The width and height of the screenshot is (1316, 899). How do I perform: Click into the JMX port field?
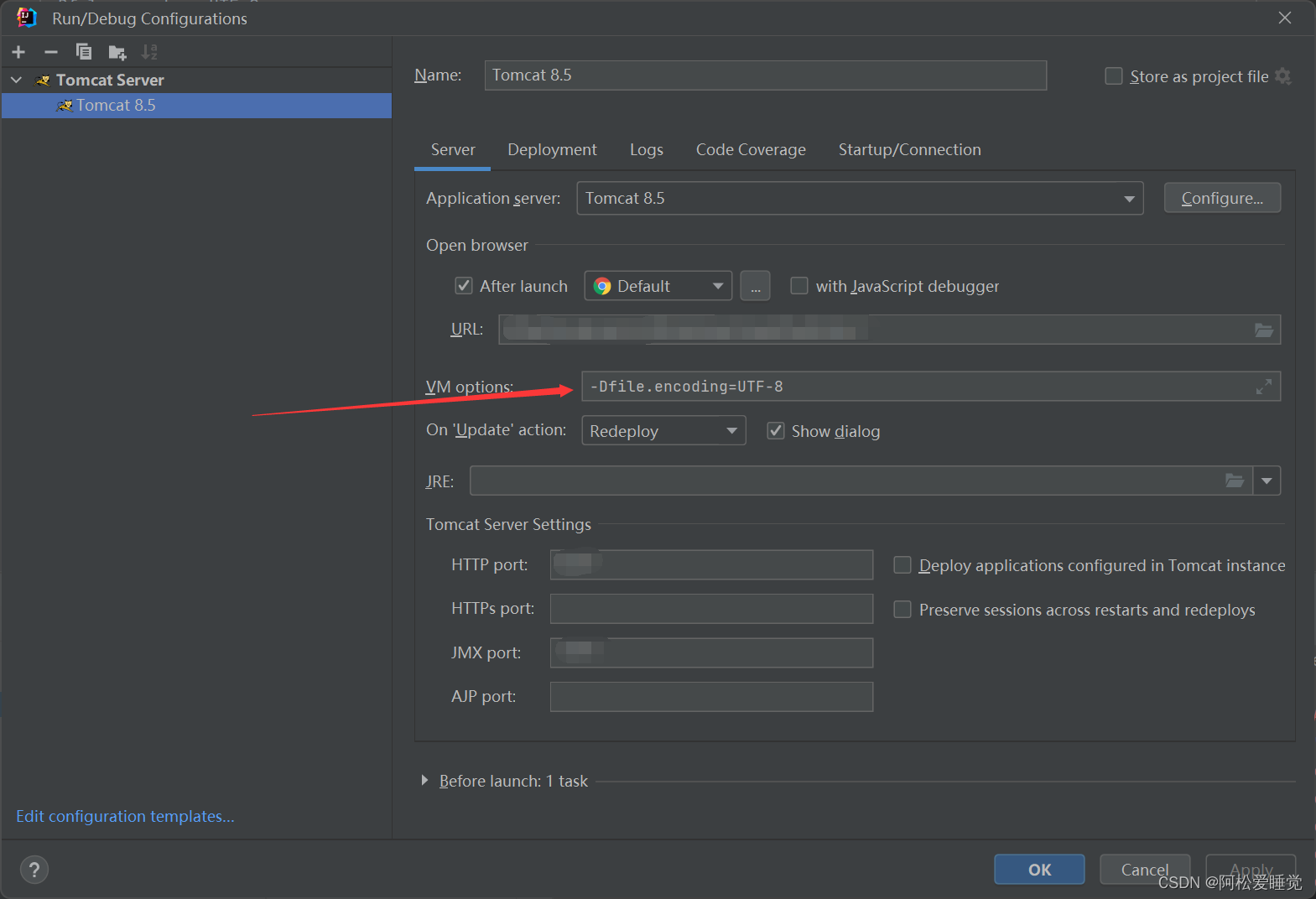click(711, 652)
